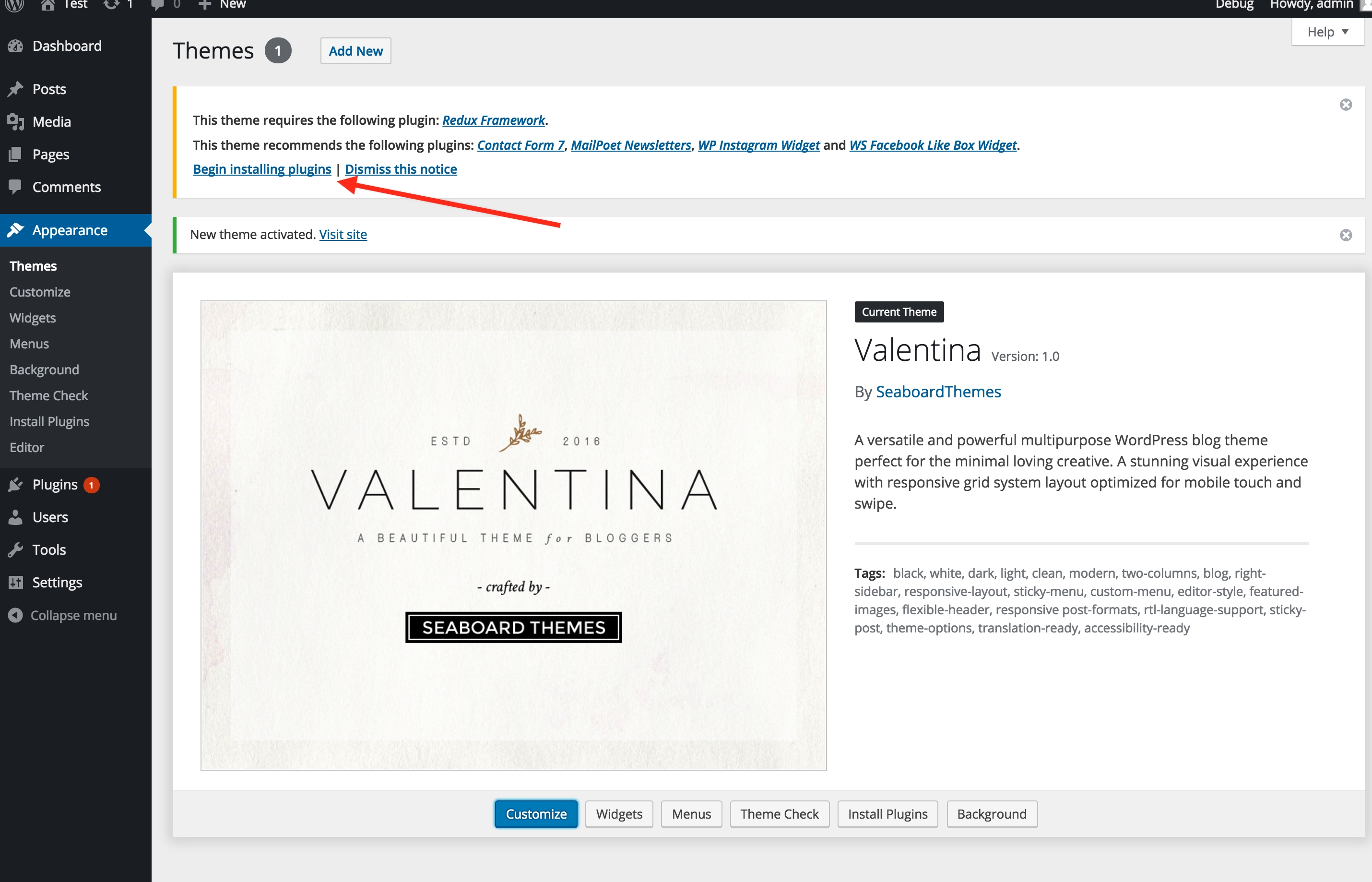Click the theme count badge beside Themes
Image resolution: width=1372 pixels, height=882 pixels.
click(278, 51)
